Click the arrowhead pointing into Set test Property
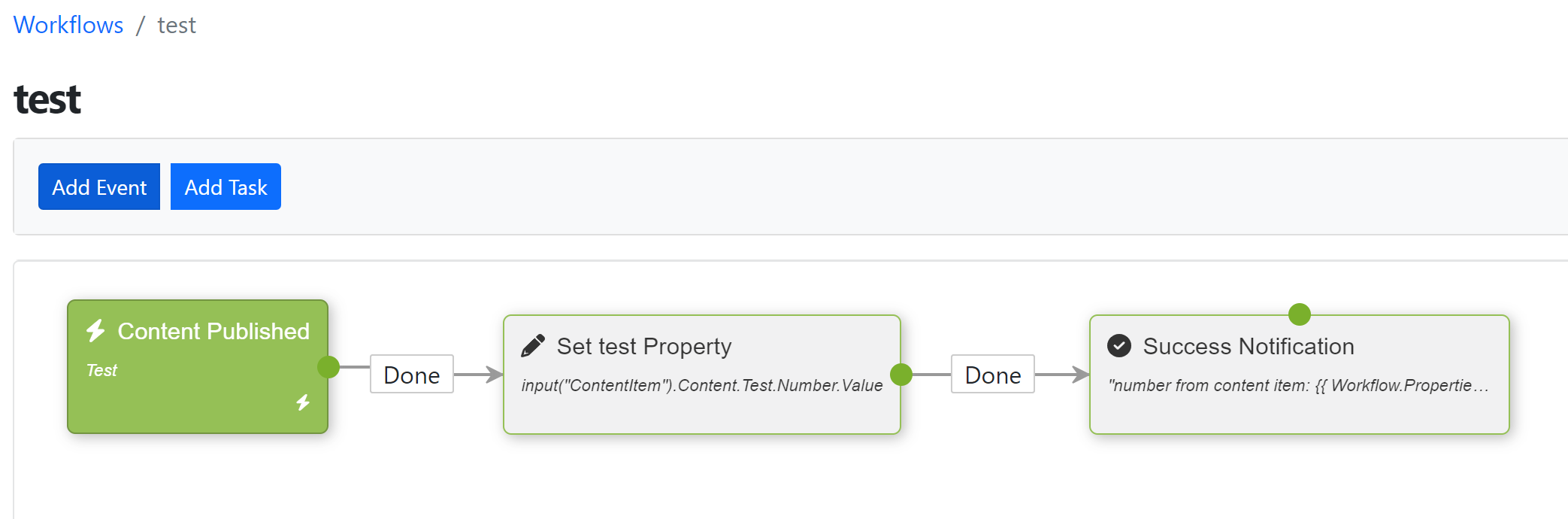Screen dimensions: 1568x519 (492, 374)
